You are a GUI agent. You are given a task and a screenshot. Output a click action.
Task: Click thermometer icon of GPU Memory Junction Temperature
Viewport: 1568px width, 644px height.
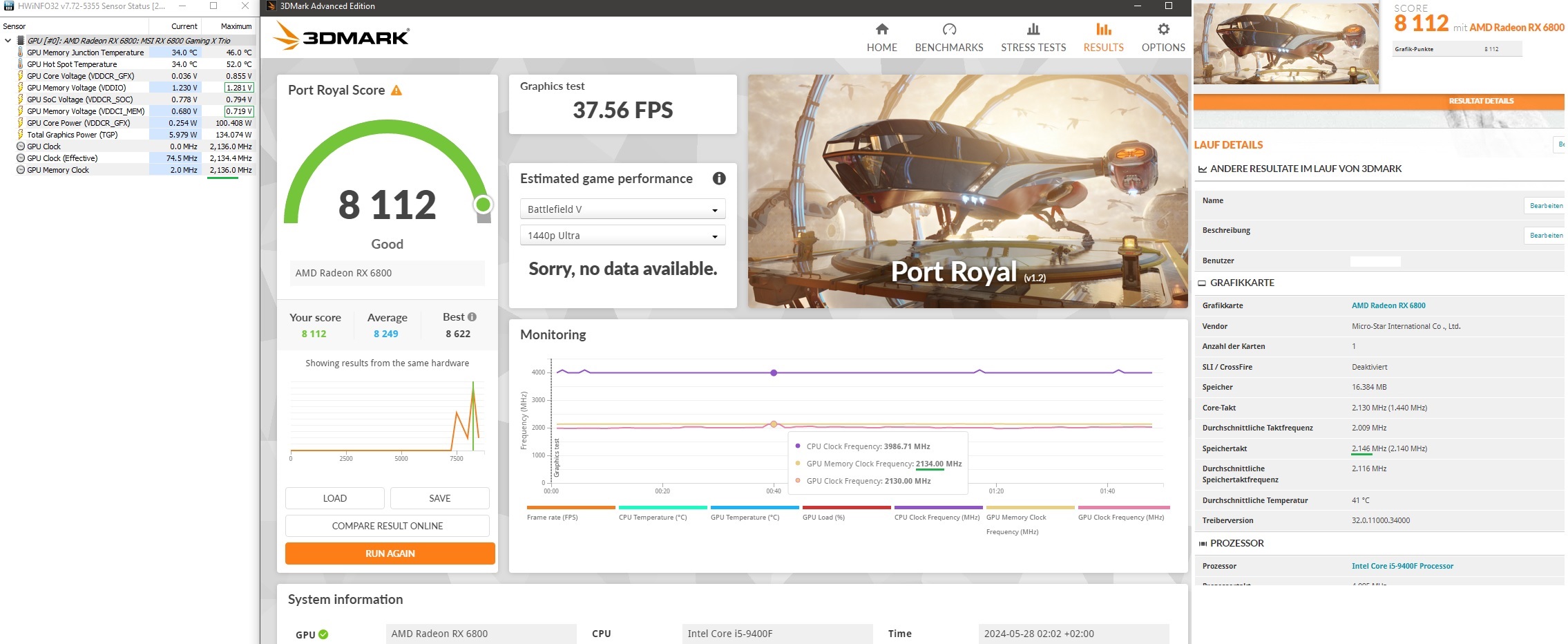[x=21, y=53]
